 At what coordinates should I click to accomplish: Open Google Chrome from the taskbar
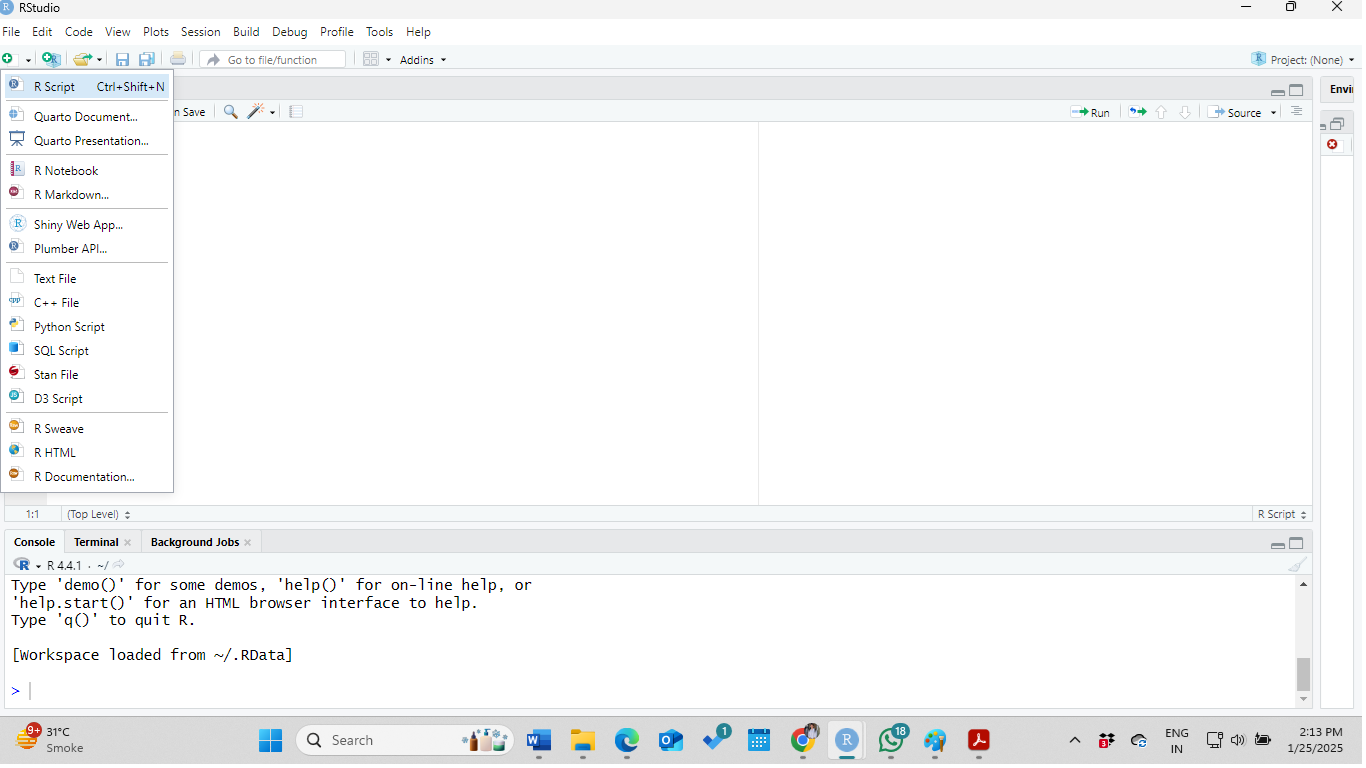pos(803,740)
